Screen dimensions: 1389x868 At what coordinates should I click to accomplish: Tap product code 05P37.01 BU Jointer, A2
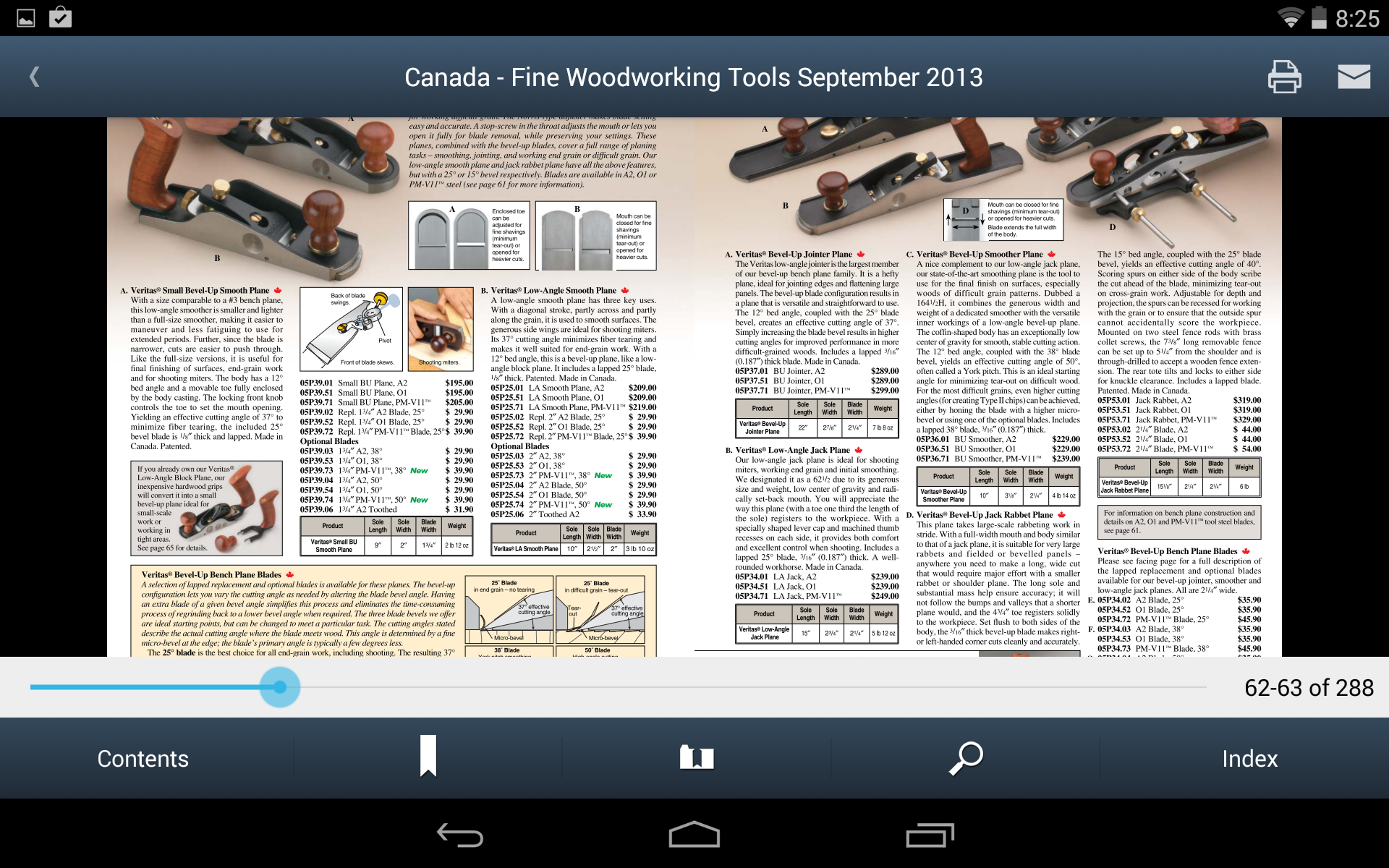pyautogui.click(x=817, y=371)
